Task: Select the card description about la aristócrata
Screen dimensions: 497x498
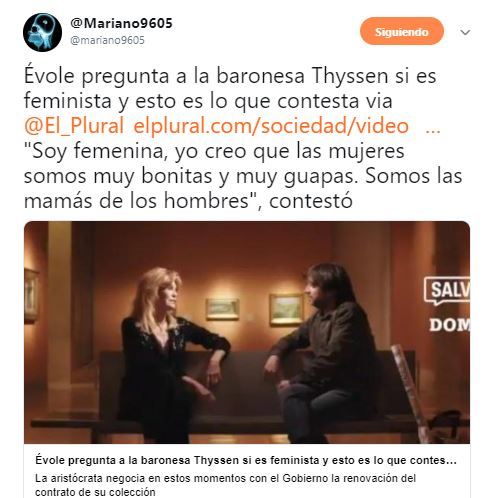Action: 225,485
